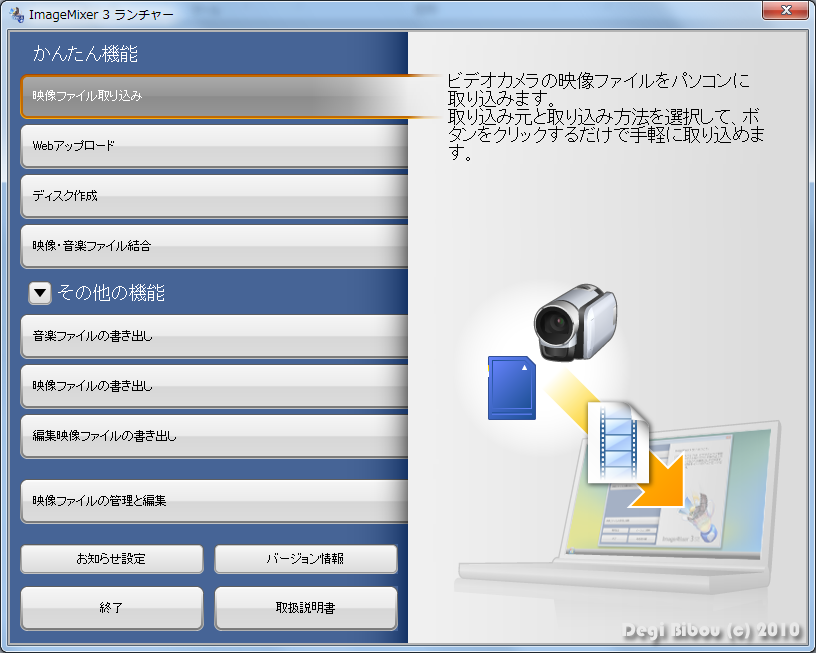This screenshot has height=653, width=816.
Task: Collapse the その他の機能 section arrow
Action: point(40,293)
